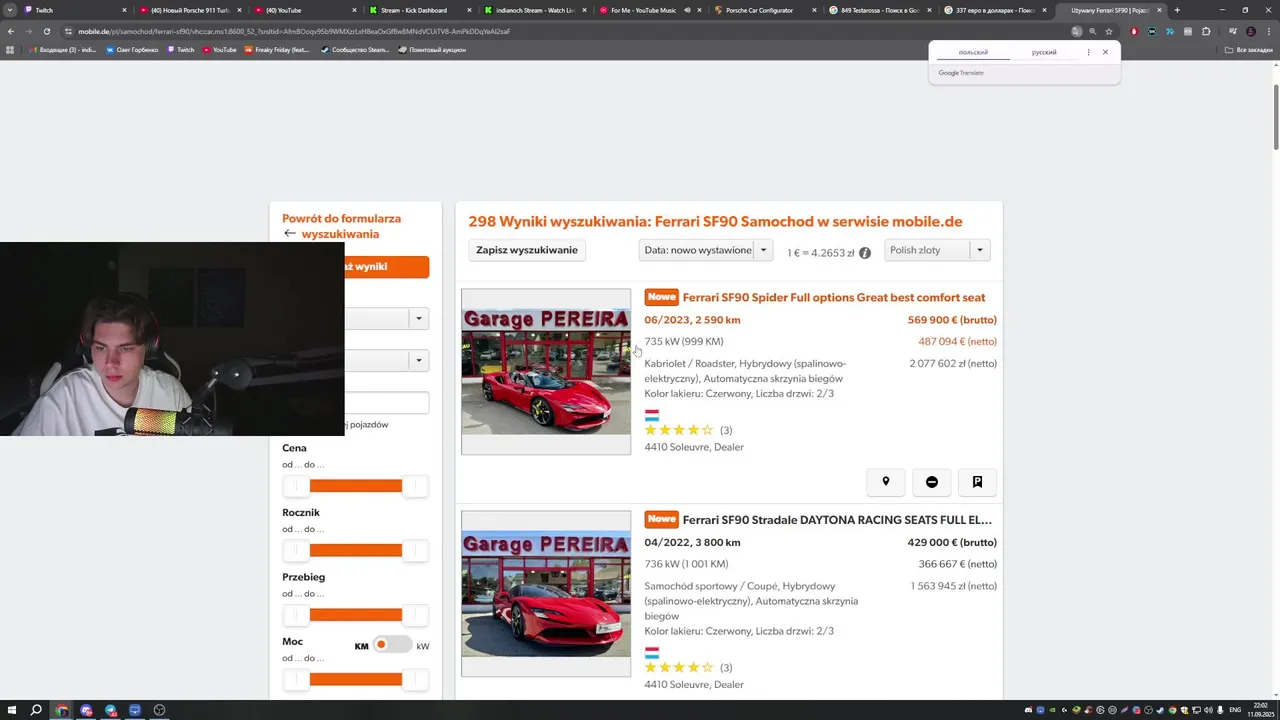Click the browser address bar URL
Screen dimensions: 1280x720
click(294, 31)
